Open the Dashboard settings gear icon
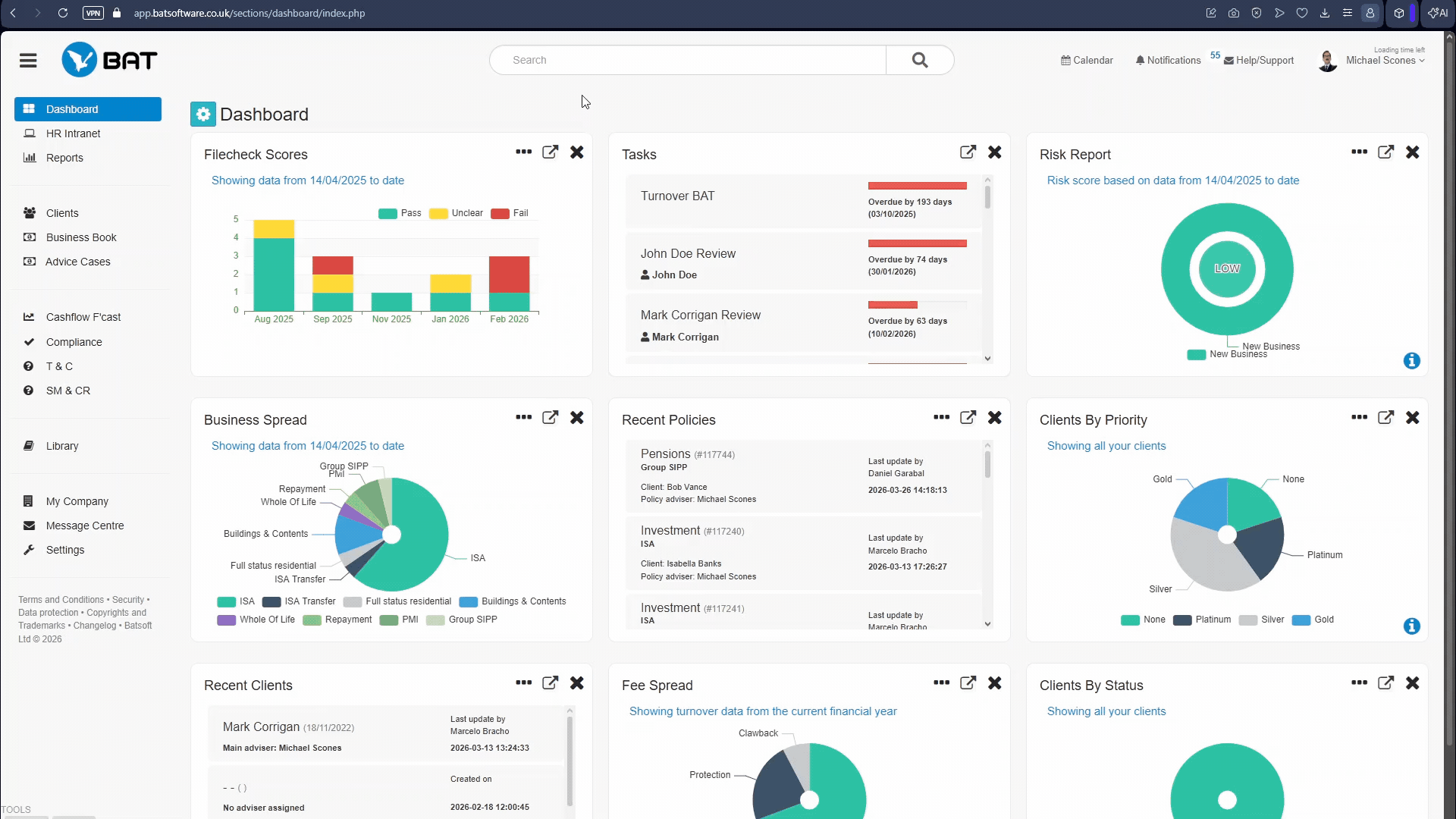This screenshot has width=1456, height=819. [203, 115]
